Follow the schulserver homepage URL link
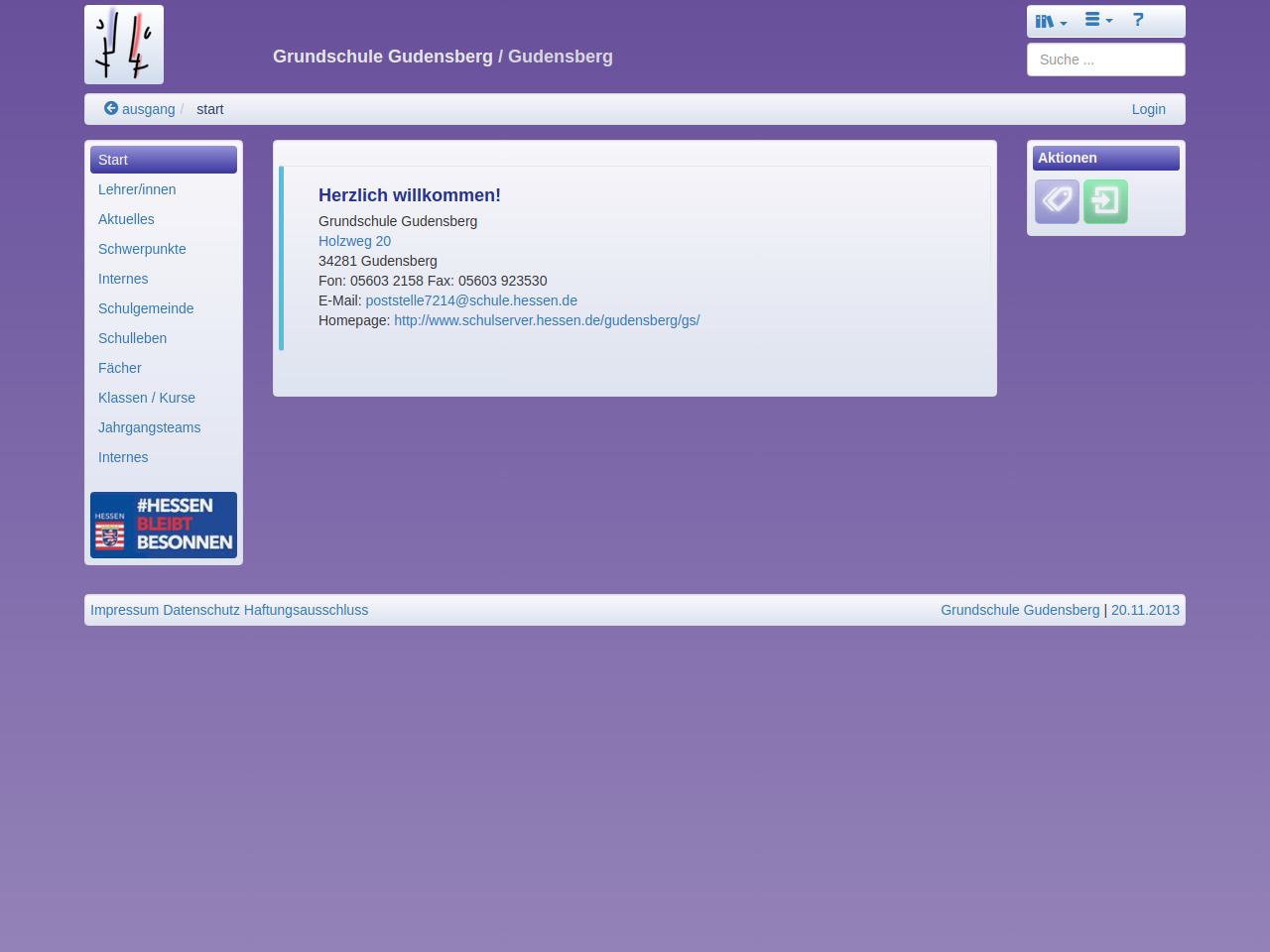 [547, 320]
